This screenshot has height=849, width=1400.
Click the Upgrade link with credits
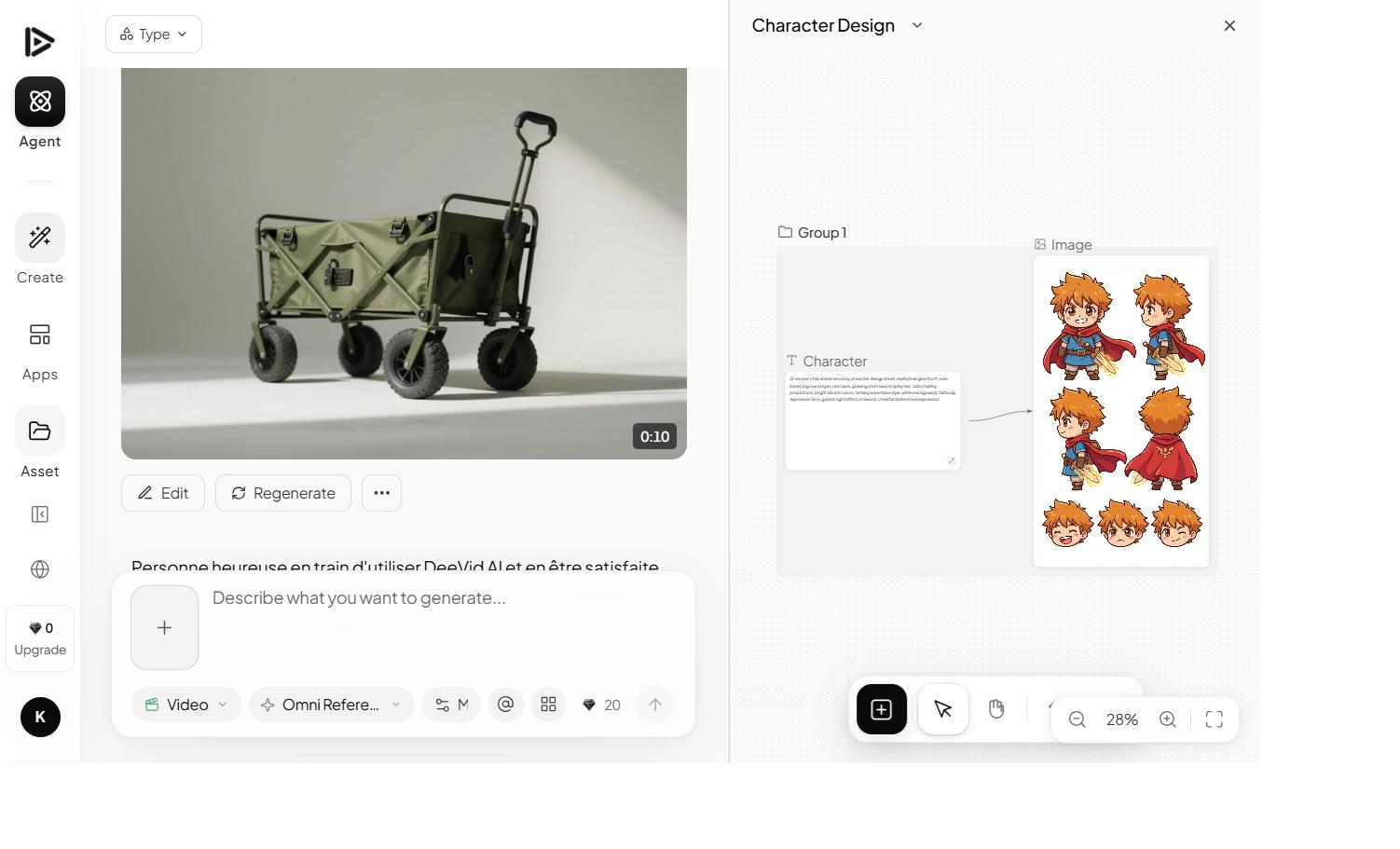(x=39, y=638)
